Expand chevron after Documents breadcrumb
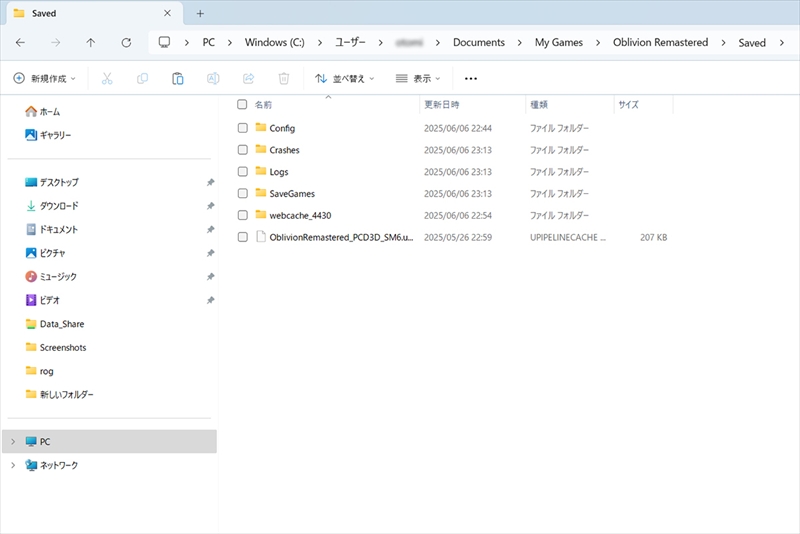This screenshot has height=534, width=800. point(519,43)
